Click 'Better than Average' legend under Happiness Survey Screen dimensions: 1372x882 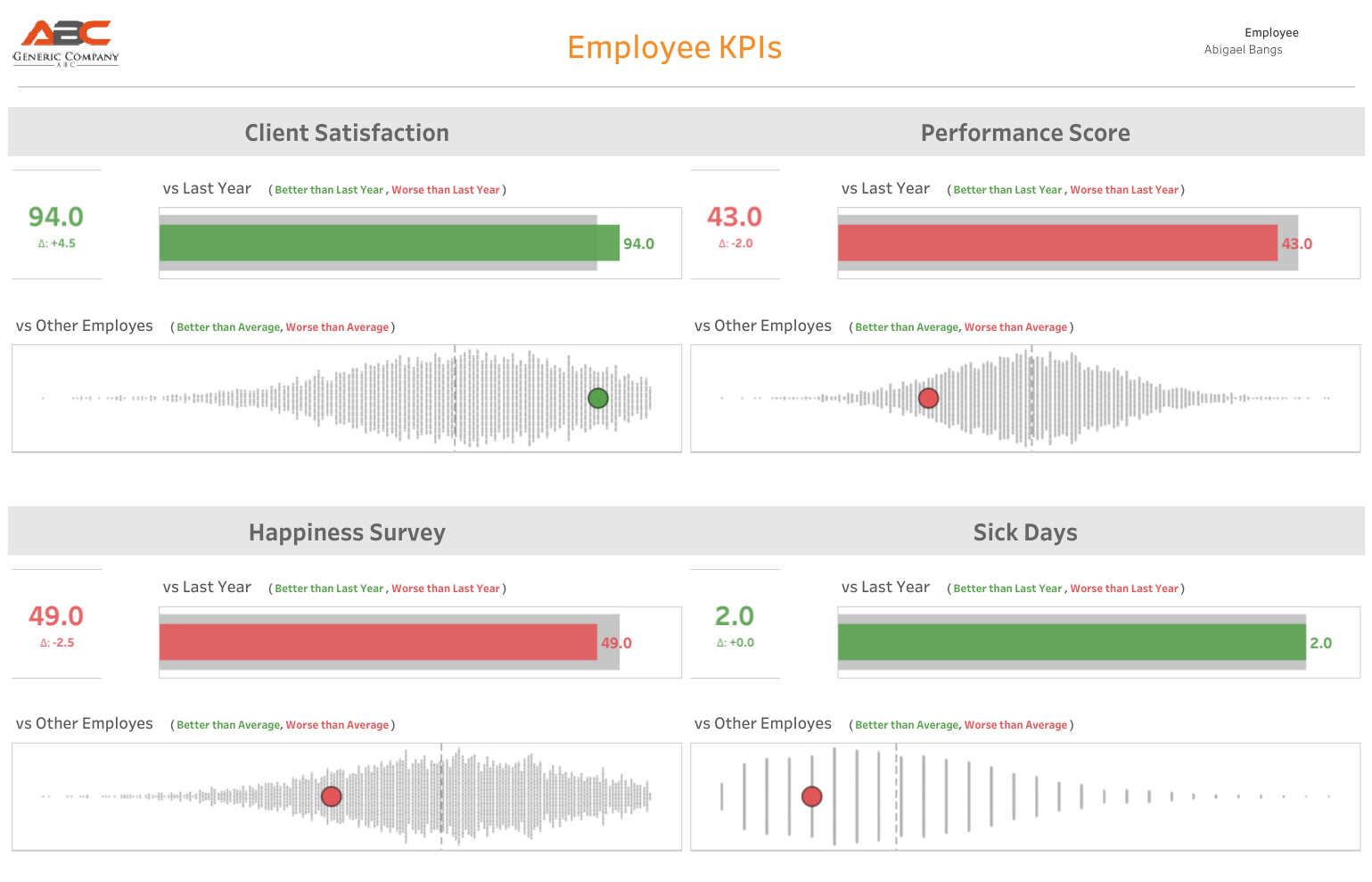pyautogui.click(x=228, y=725)
